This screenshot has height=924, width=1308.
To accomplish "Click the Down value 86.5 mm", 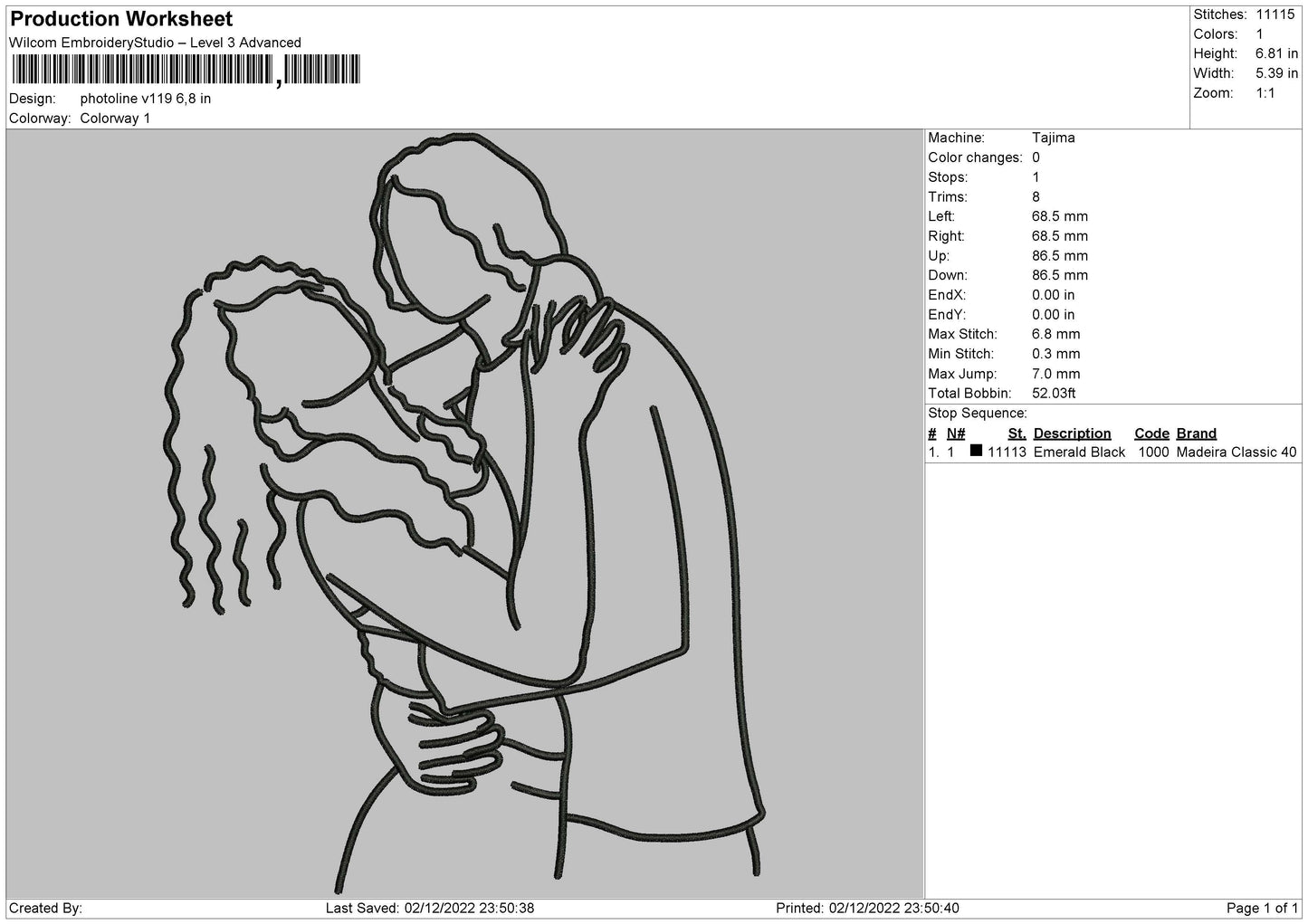I will [1060, 275].
